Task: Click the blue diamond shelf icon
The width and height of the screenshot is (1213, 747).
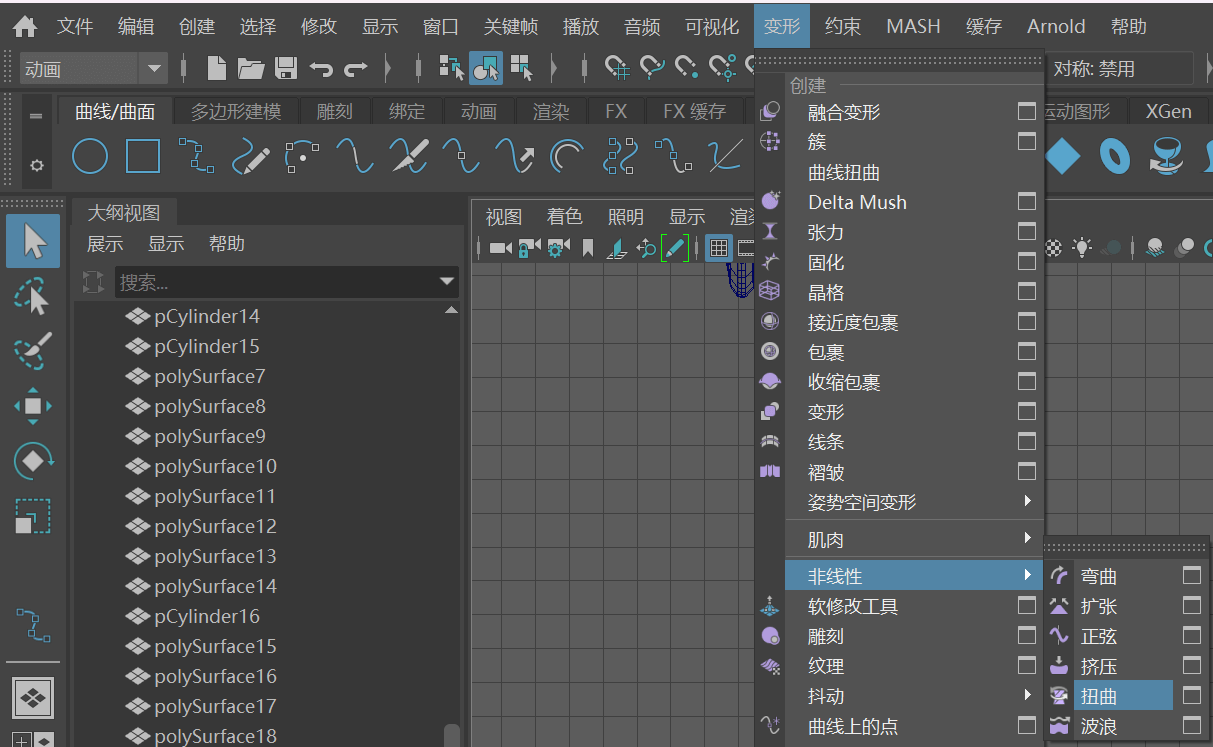Action: [x=1063, y=156]
